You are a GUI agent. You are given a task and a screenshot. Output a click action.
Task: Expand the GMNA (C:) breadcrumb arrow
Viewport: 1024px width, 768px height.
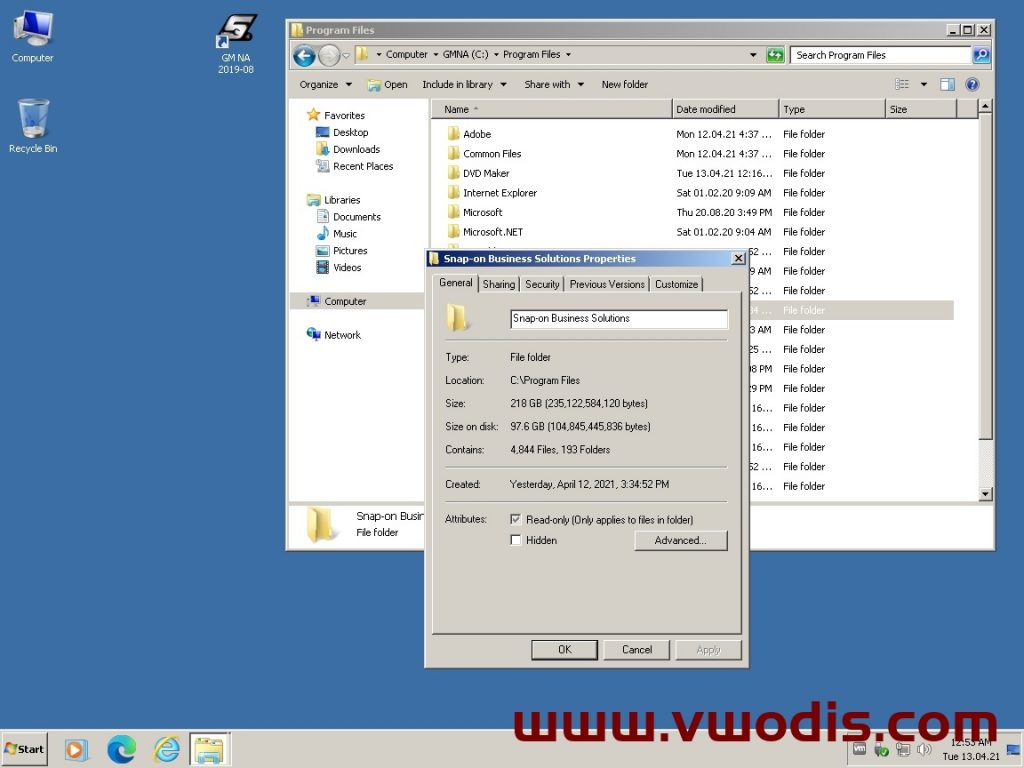tap(496, 55)
